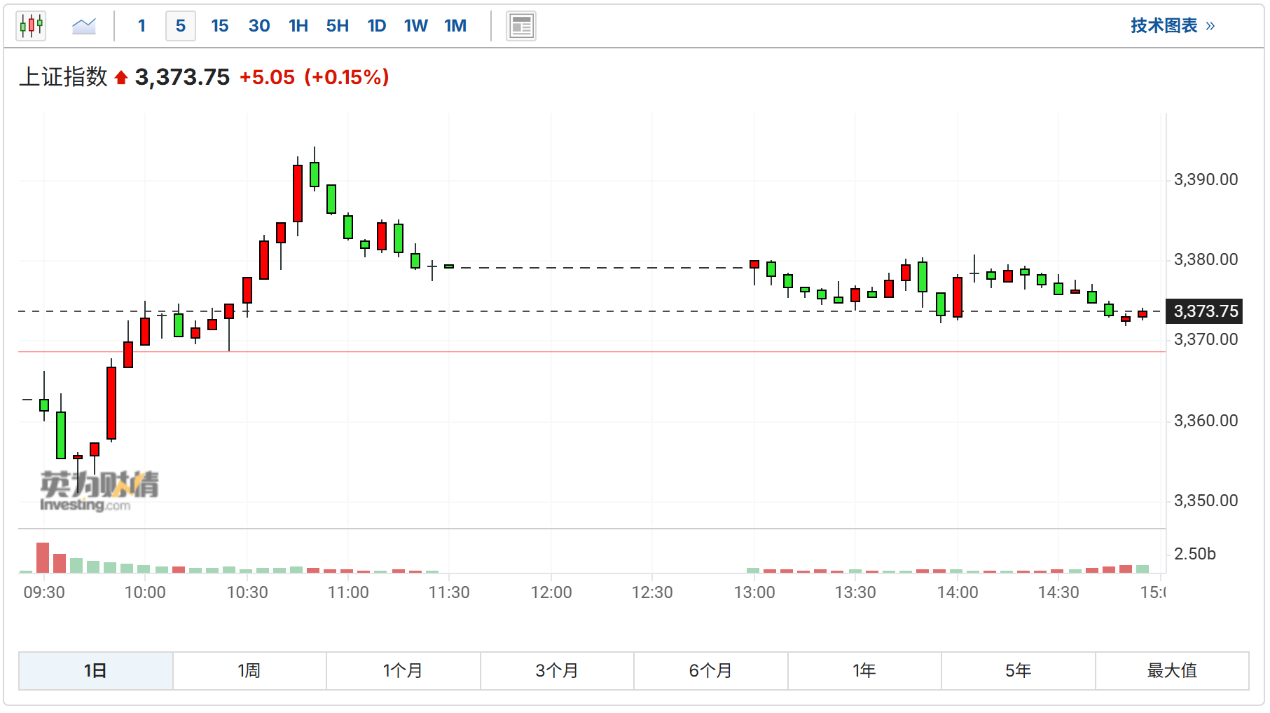Select the 1周 range tab
The height and width of the screenshot is (713, 1270).
[x=250, y=671]
